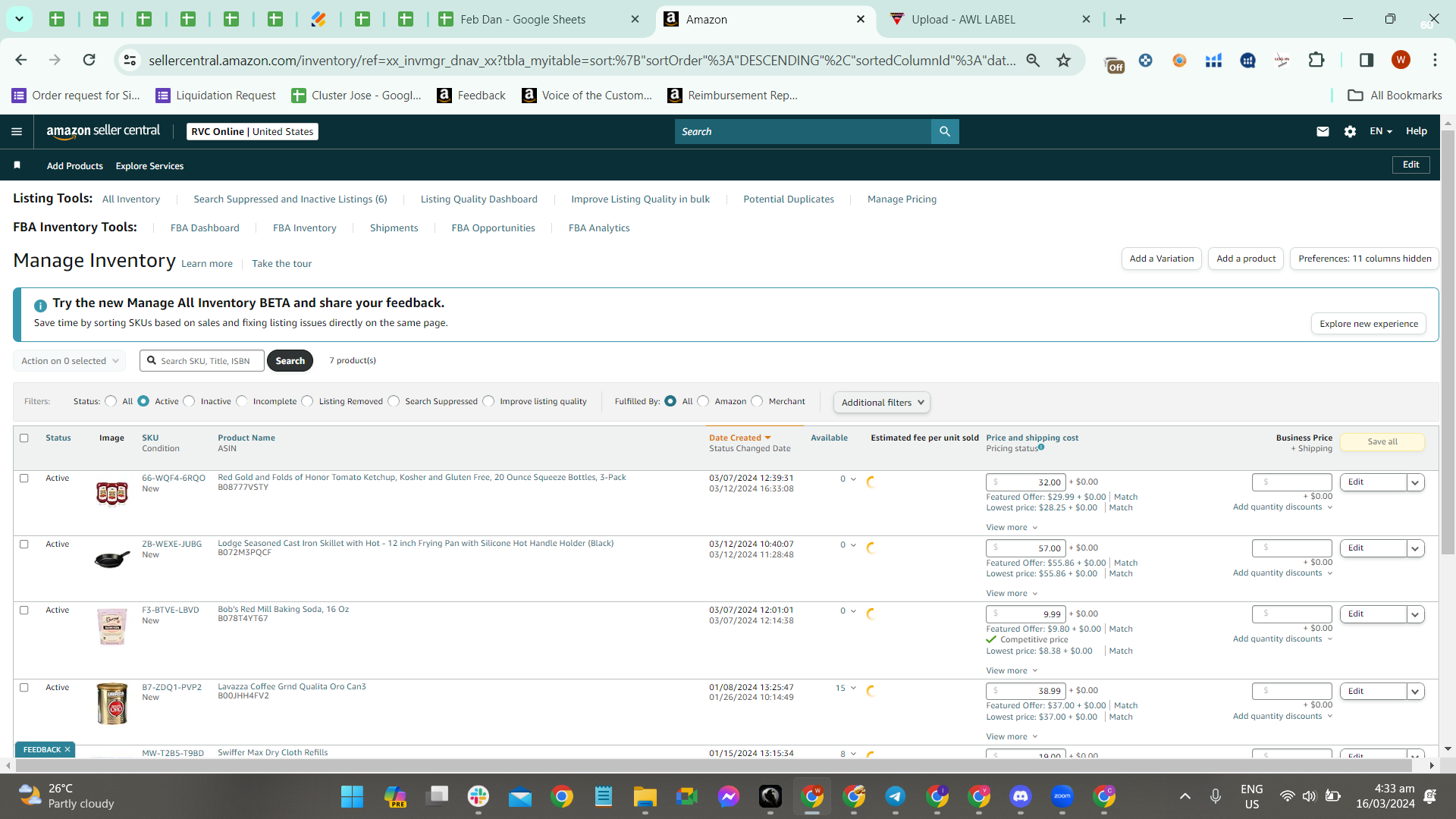Tick the checkbox for the Lodge Skillet row

tap(24, 544)
